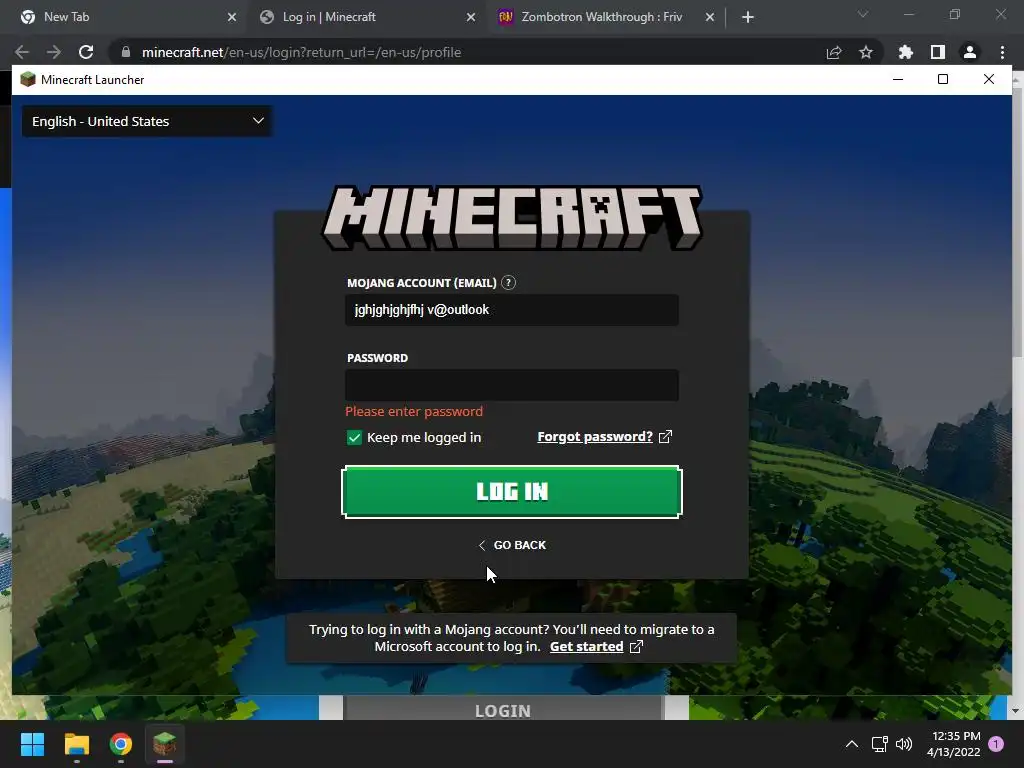
Task: Switch to the Log in | Minecraft tab
Action: pyautogui.click(x=366, y=17)
